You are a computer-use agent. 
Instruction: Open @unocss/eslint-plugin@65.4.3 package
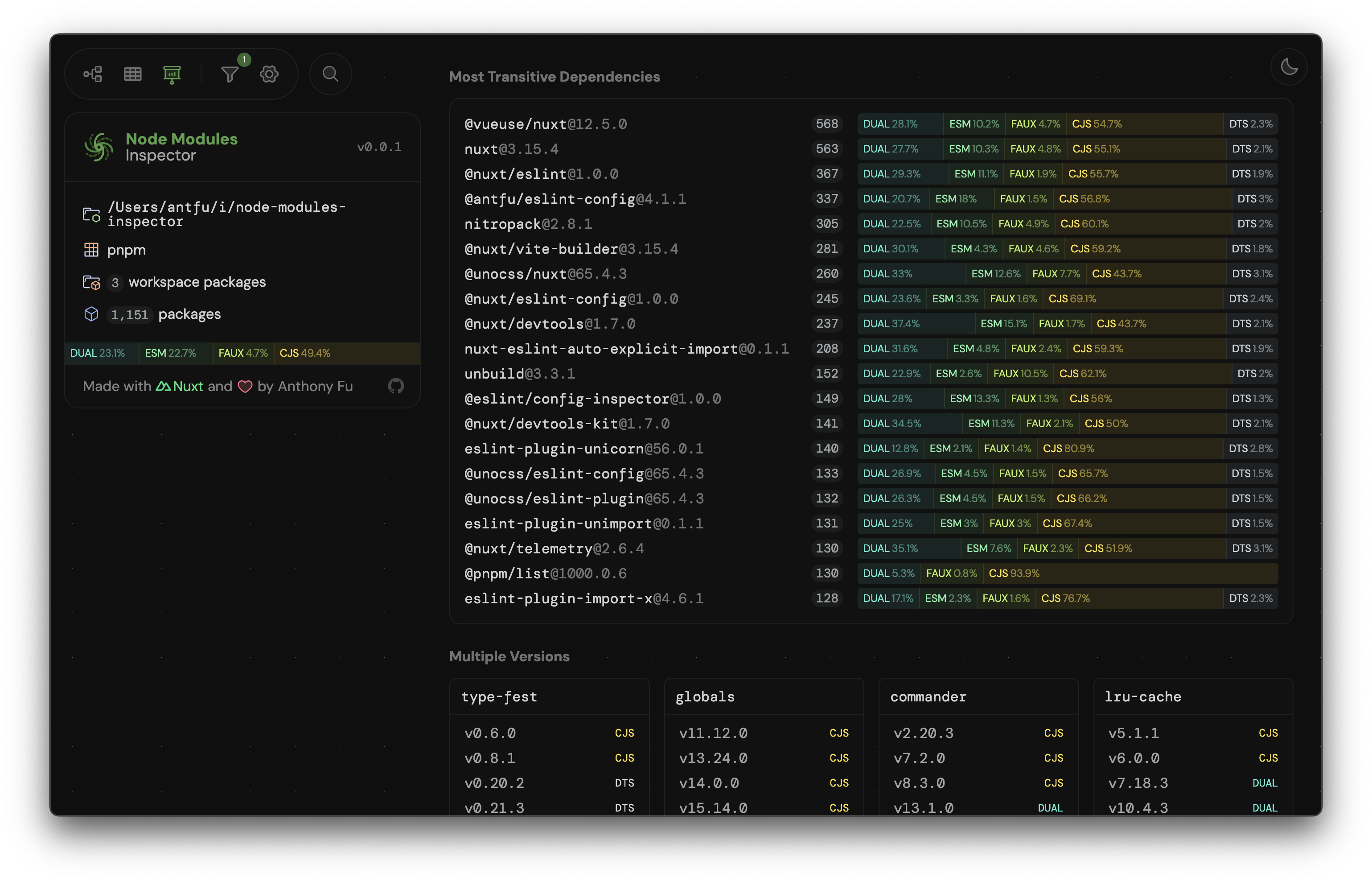(x=871, y=498)
